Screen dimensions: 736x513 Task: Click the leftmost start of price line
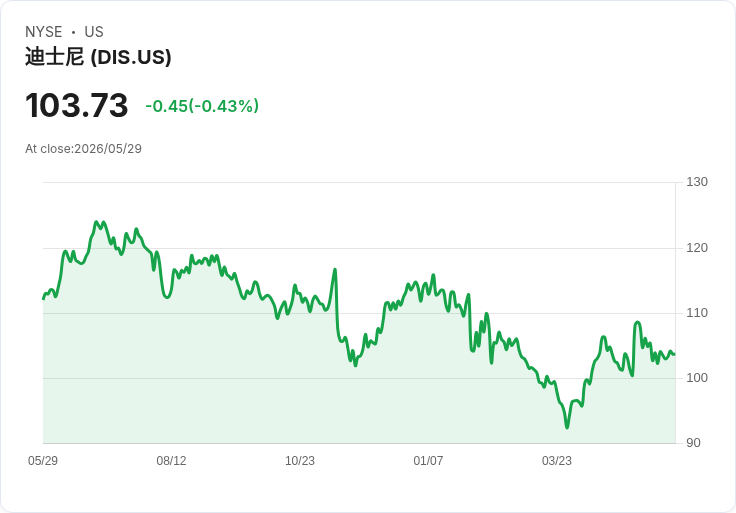coord(44,299)
